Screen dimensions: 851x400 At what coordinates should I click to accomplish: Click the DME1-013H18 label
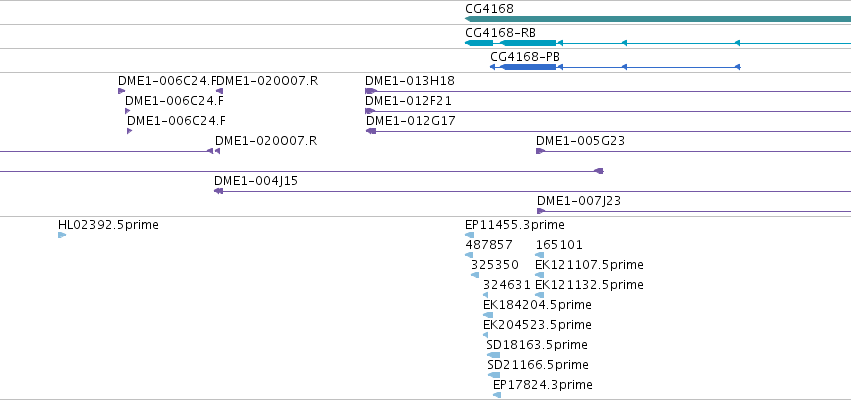(x=410, y=81)
